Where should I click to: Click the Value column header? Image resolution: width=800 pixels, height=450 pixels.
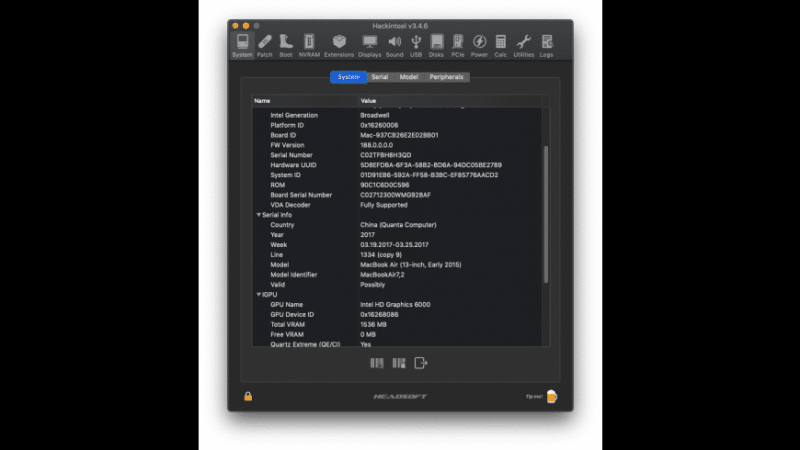[450, 101]
